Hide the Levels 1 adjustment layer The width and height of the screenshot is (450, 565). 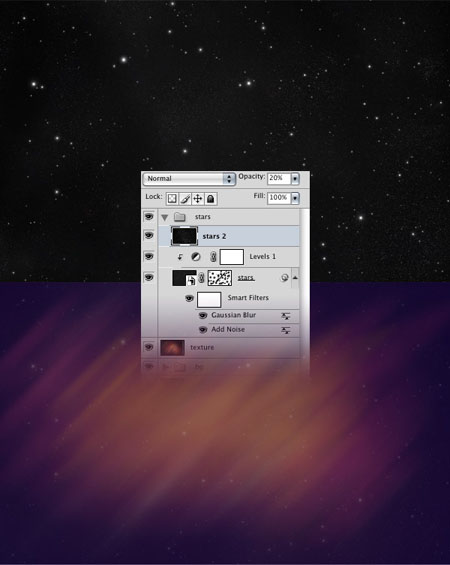click(149, 256)
